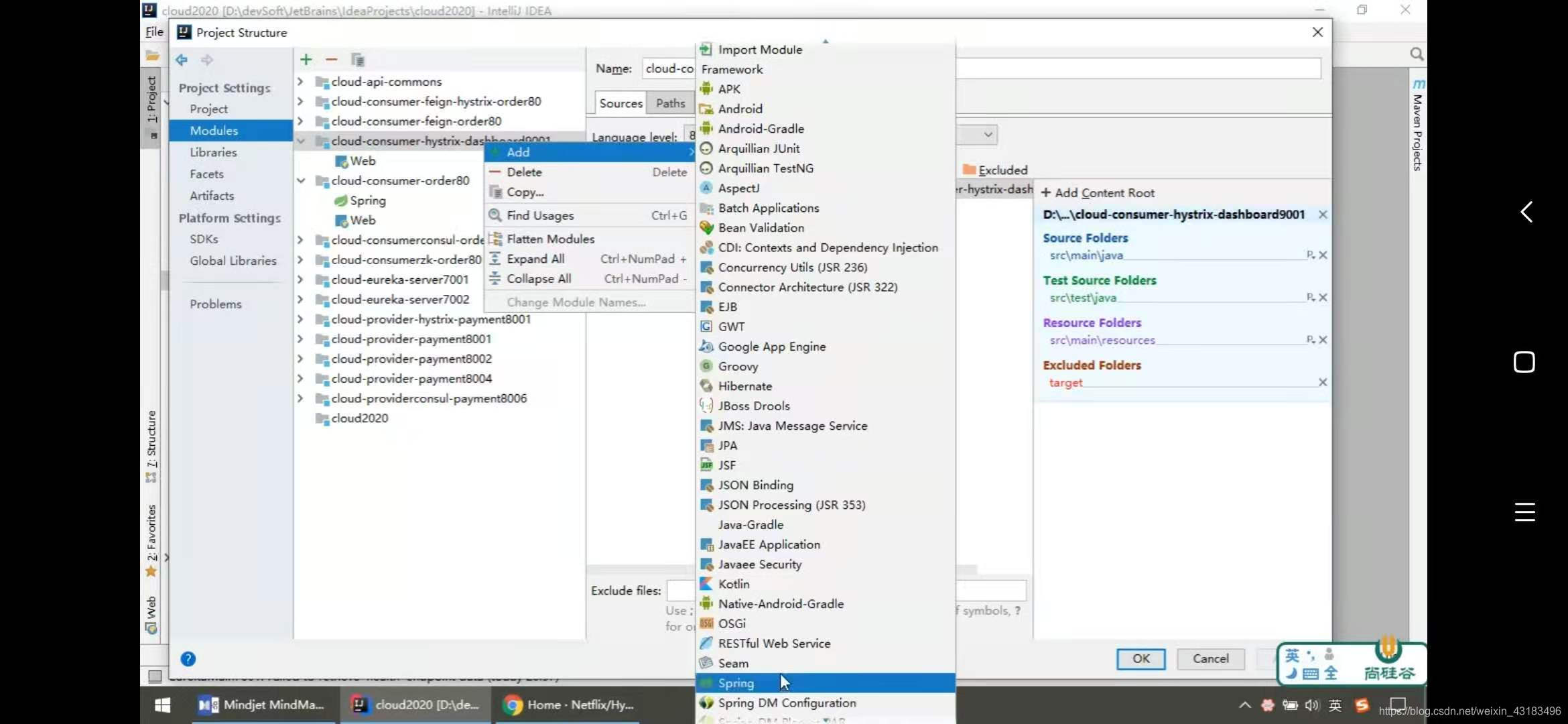The width and height of the screenshot is (1568, 724).
Task: Select Add in the context menu
Action: click(x=590, y=152)
